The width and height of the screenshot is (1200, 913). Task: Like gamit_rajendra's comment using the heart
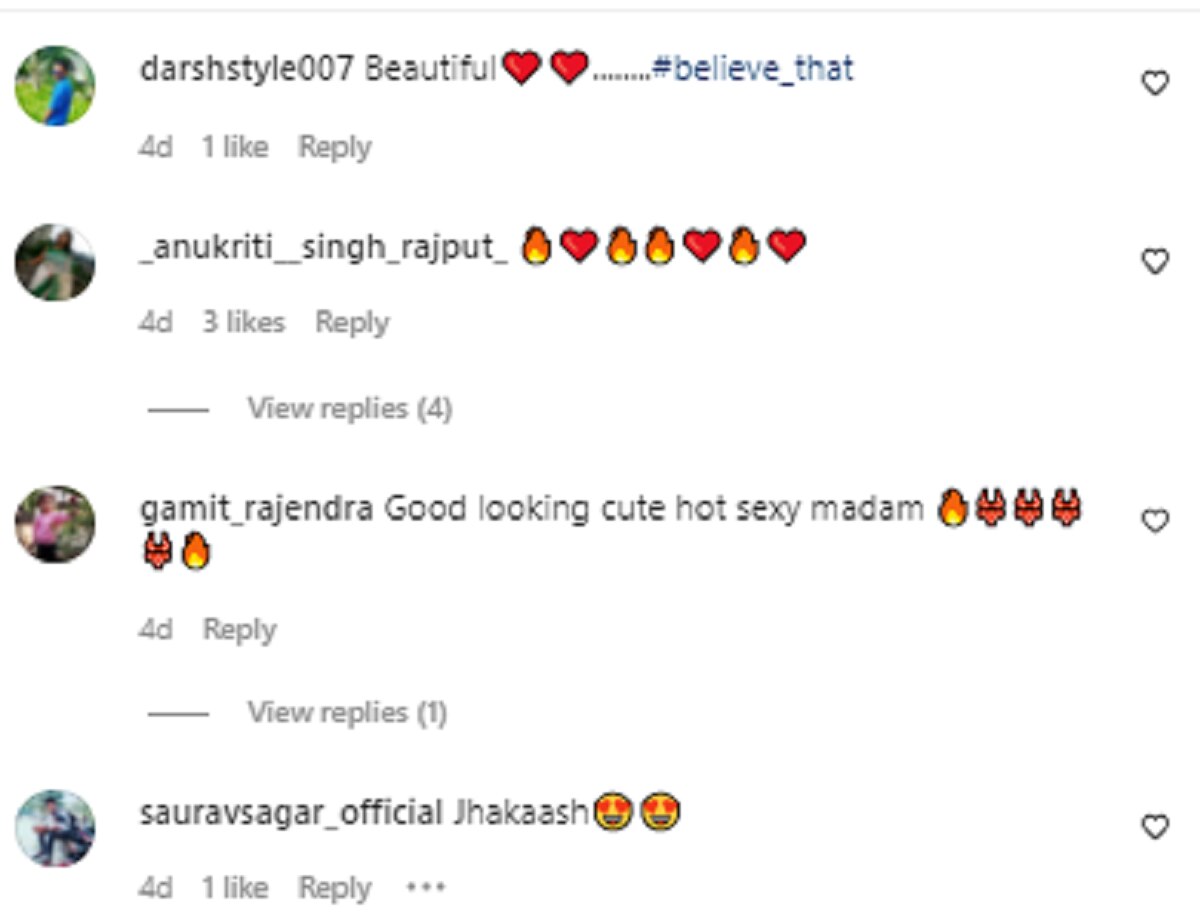(x=1155, y=522)
